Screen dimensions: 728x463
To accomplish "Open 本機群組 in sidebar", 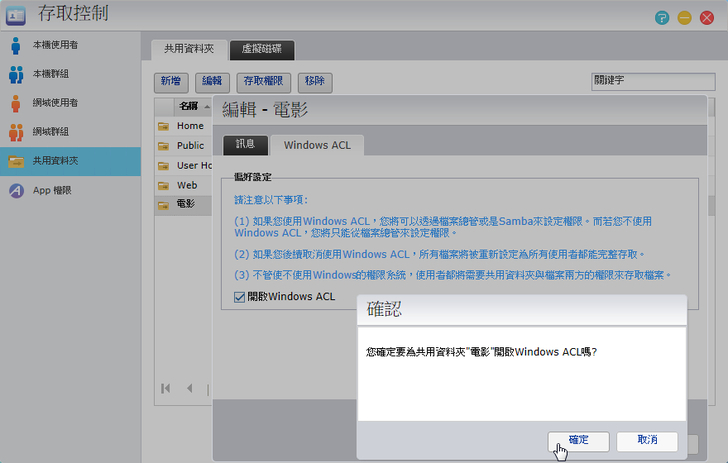I will 70,74.
